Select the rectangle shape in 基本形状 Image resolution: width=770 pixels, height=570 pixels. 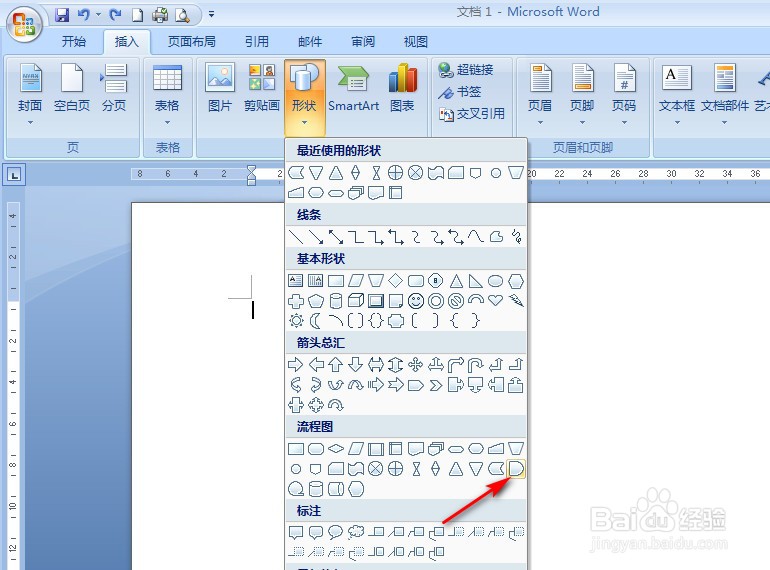point(336,281)
